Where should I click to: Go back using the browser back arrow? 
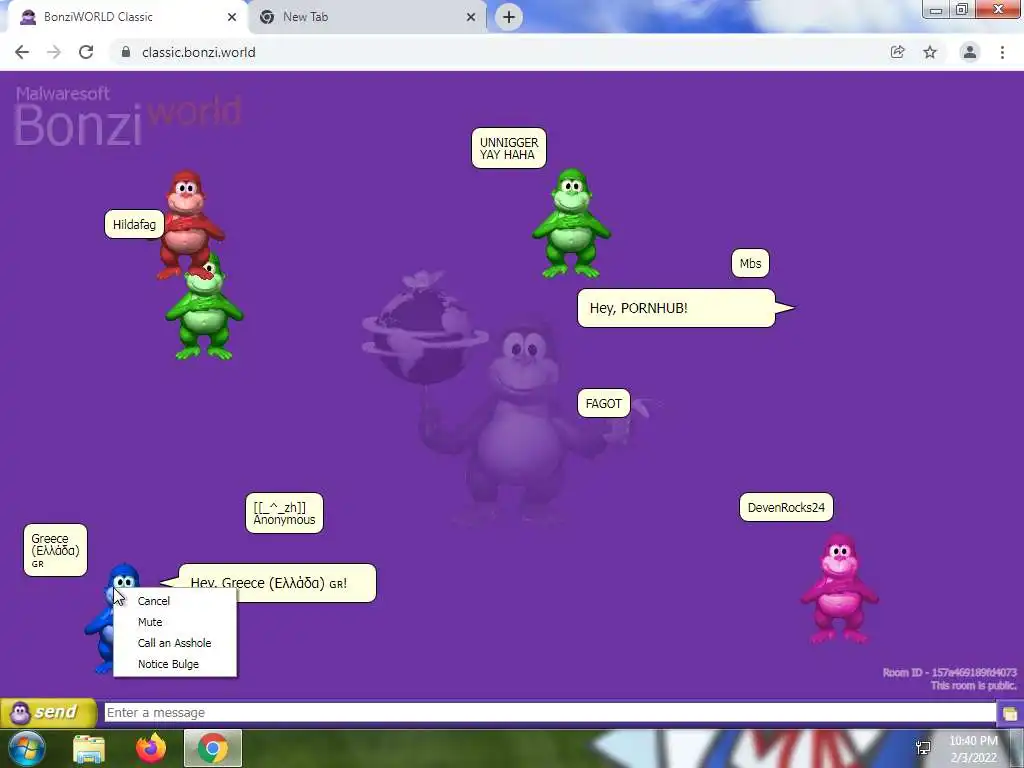(x=22, y=52)
